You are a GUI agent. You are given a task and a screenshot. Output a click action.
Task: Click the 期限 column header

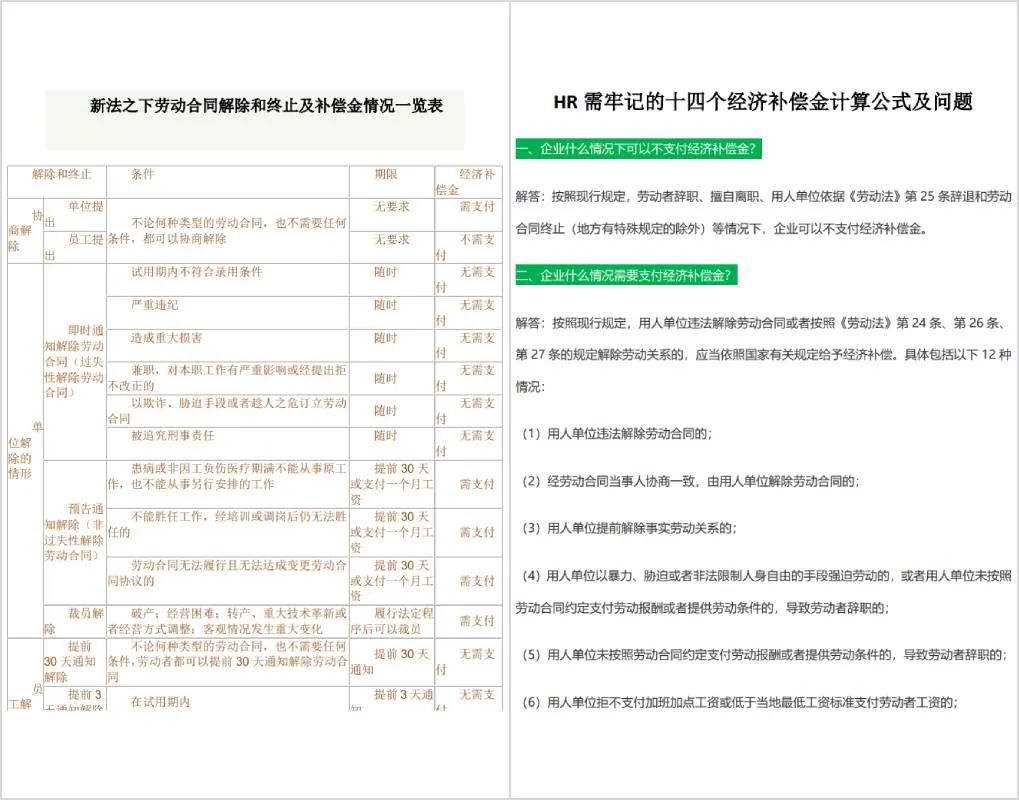[386, 174]
